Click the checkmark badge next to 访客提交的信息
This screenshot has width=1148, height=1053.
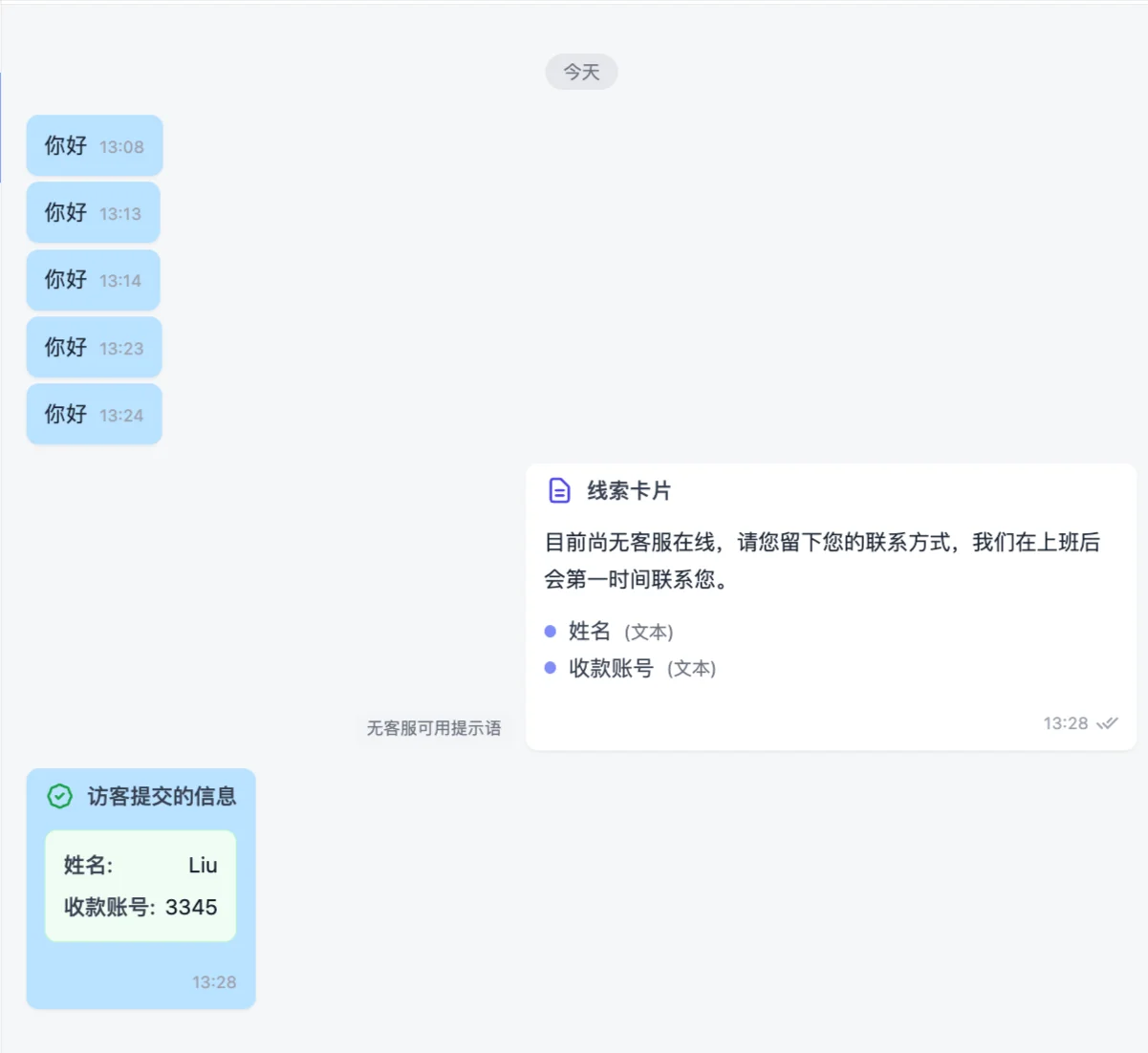point(60,795)
